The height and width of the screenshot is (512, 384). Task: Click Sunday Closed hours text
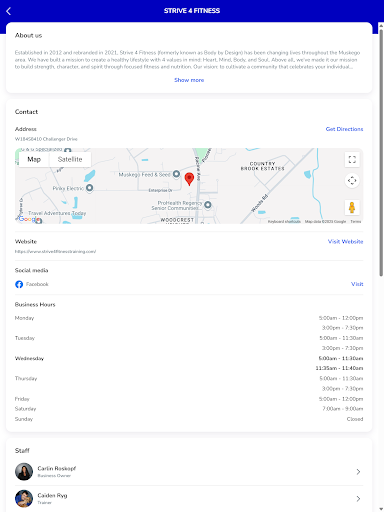click(x=355, y=419)
